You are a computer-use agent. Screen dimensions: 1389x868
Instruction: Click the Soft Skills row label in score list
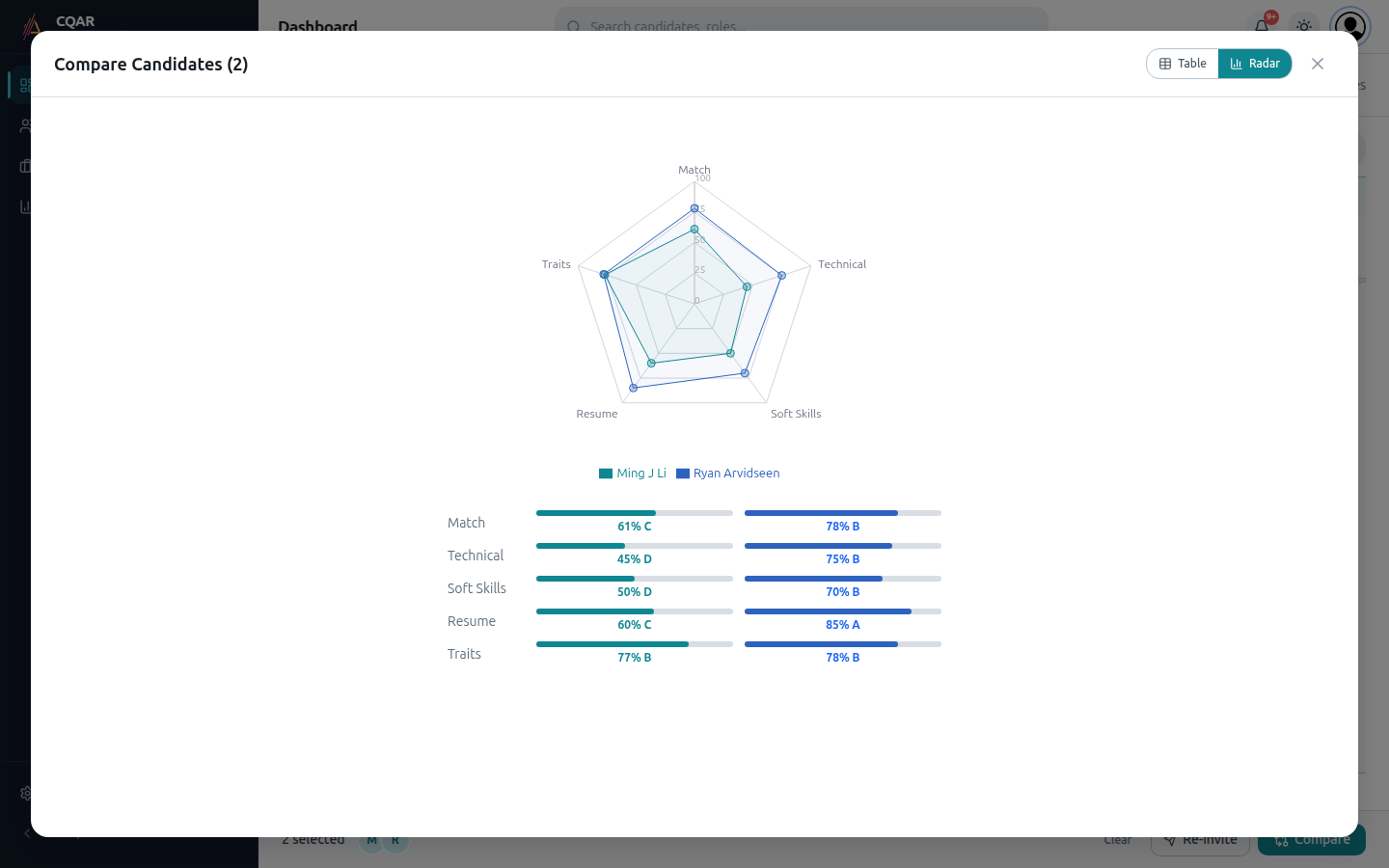click(477, 588)
